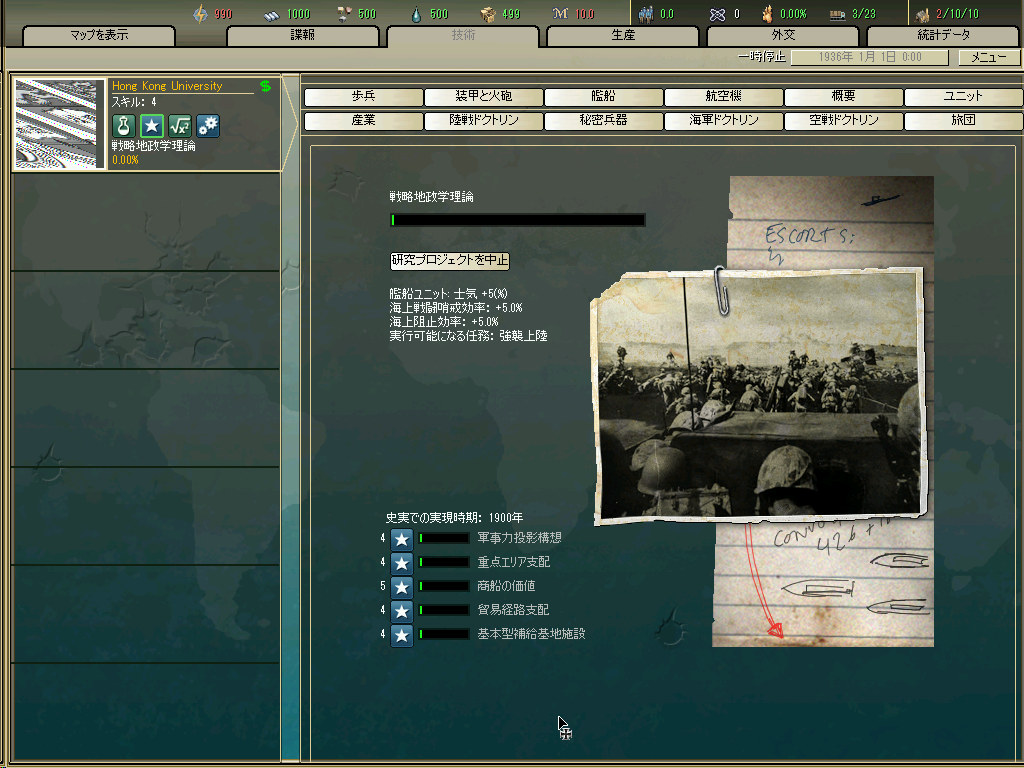Image resolution: width=1024 pixels, height=768 pixels.
Task: Click the メニュー button
Action: coord(989,57)
